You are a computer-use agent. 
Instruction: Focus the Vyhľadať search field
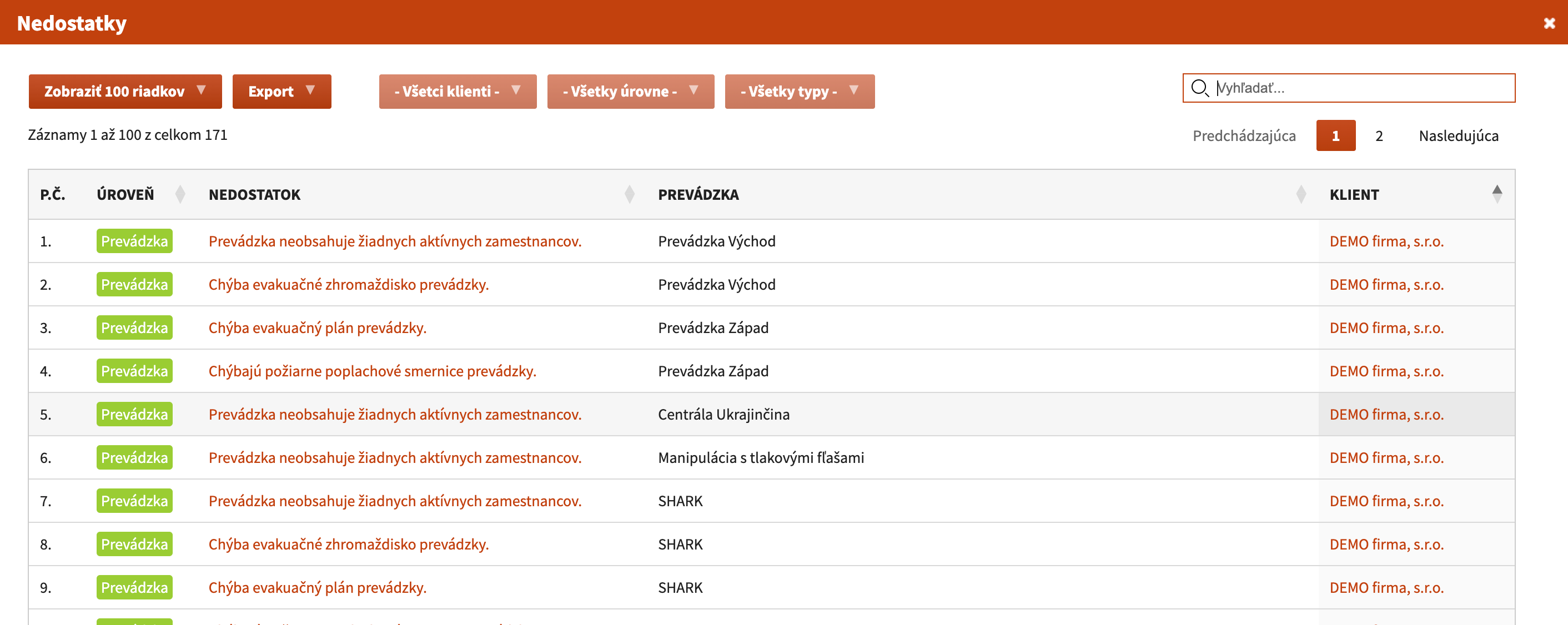coord(1349,88)
